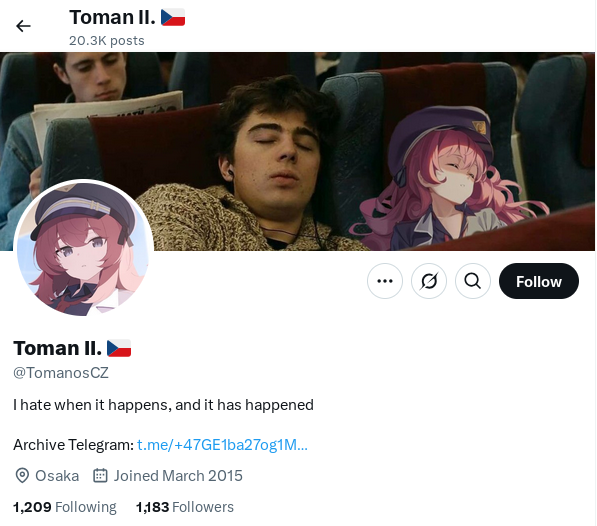Select the @TomanosCZ handle text
Viewport: 597px width, 526px height.
(x=61, y=373)
